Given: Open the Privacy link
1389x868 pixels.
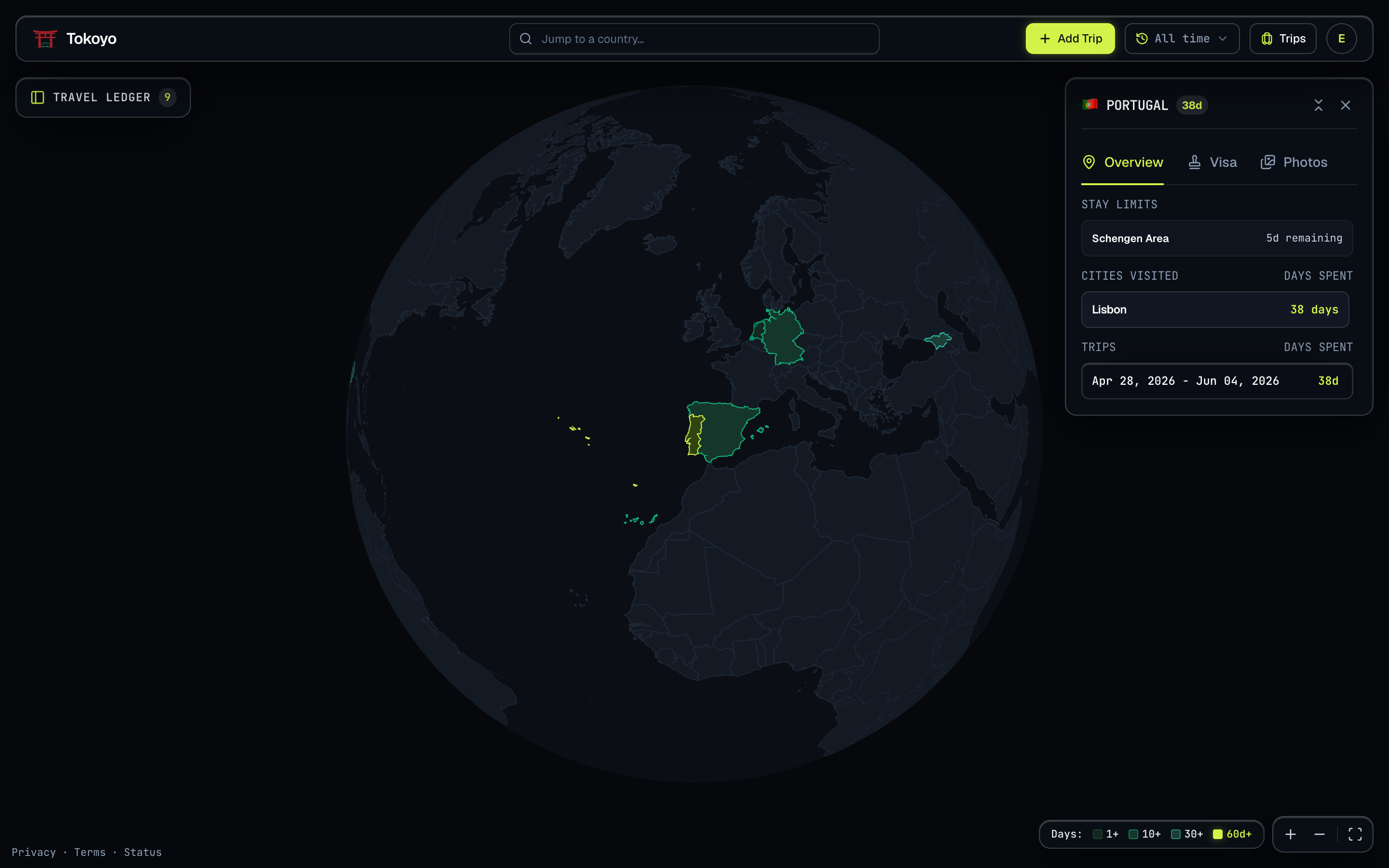Looking at the screenshot, I should tap(34, 852).
